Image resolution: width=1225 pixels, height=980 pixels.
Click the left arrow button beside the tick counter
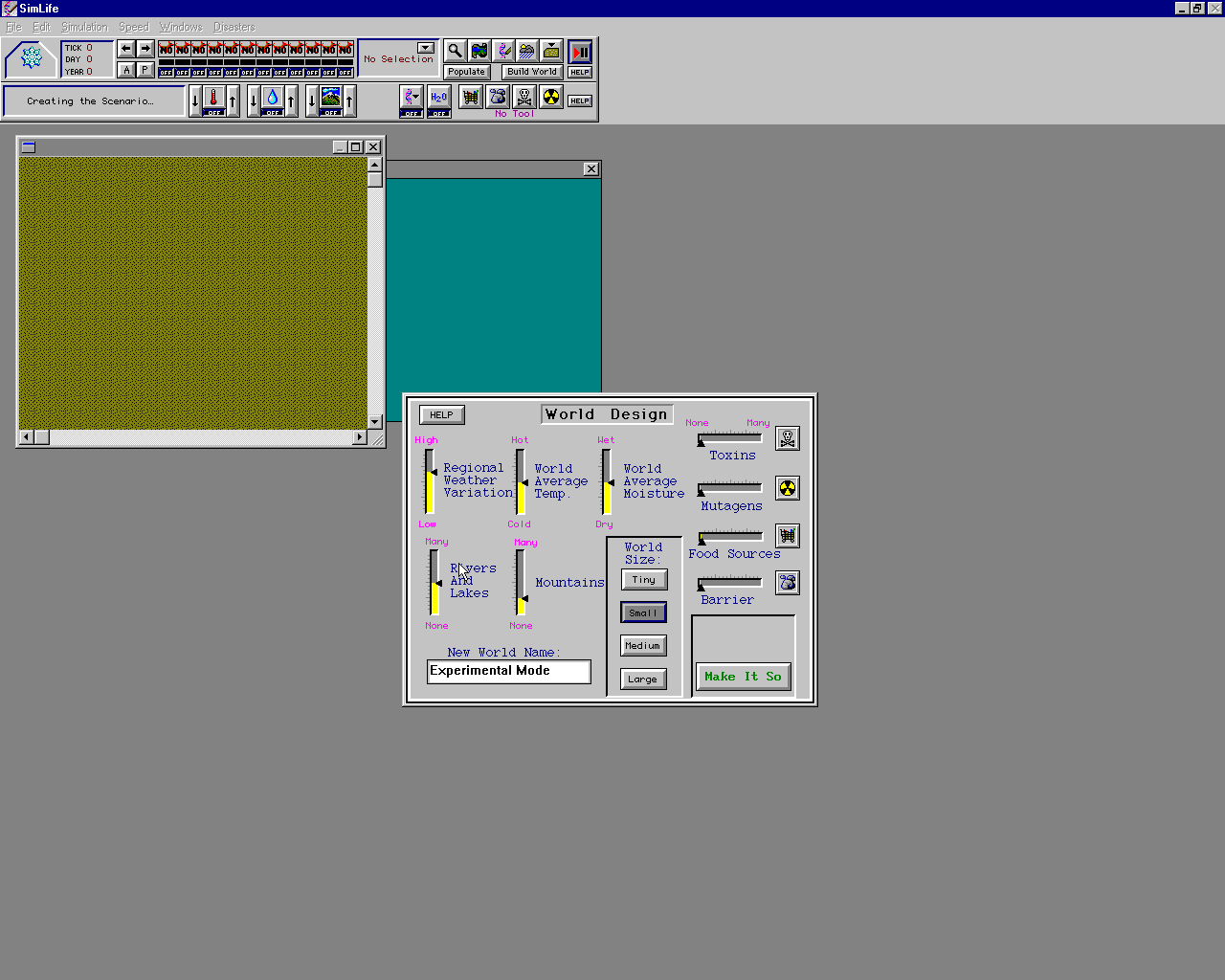[126, 49]
